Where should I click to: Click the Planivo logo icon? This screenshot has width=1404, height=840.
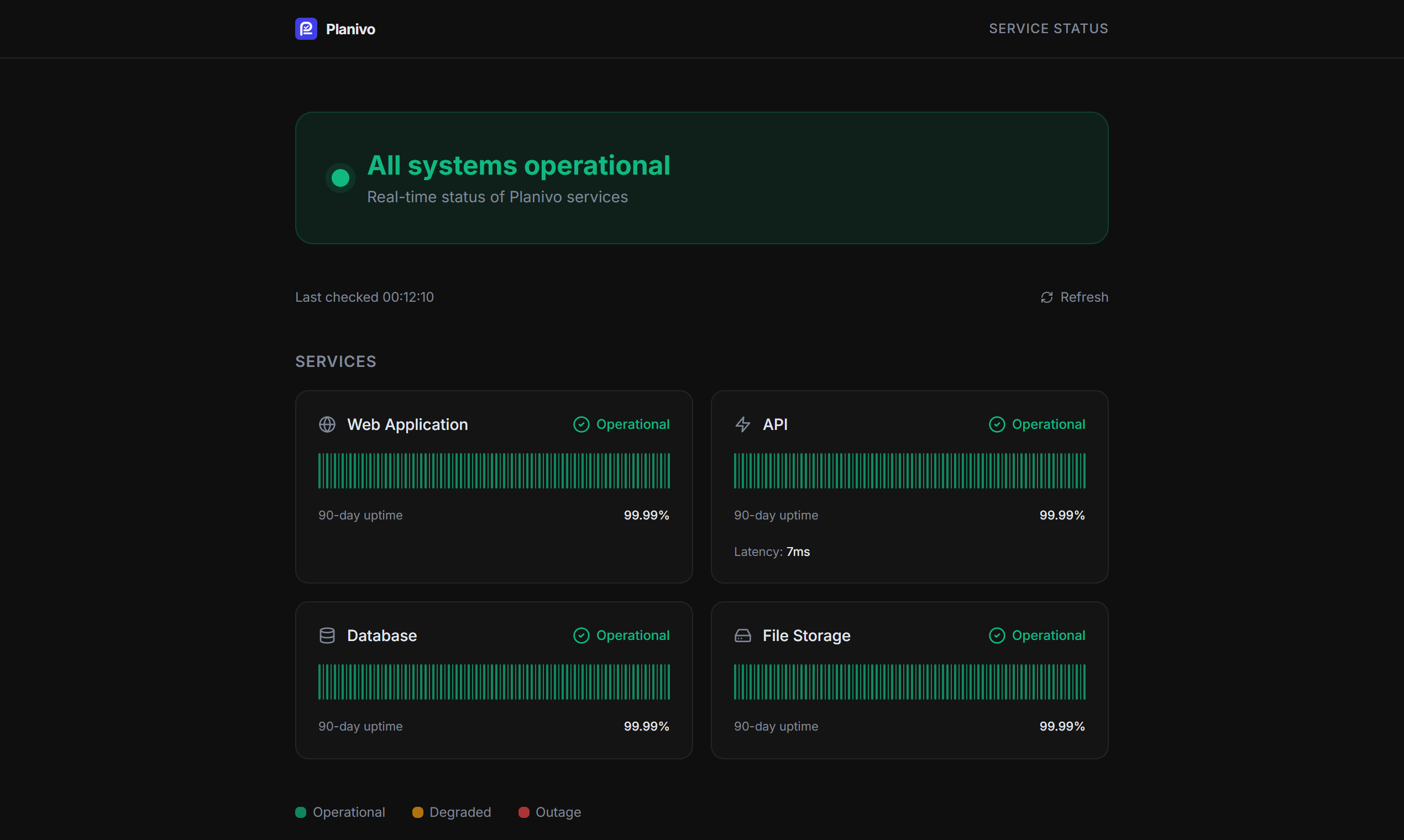(306, 29)
